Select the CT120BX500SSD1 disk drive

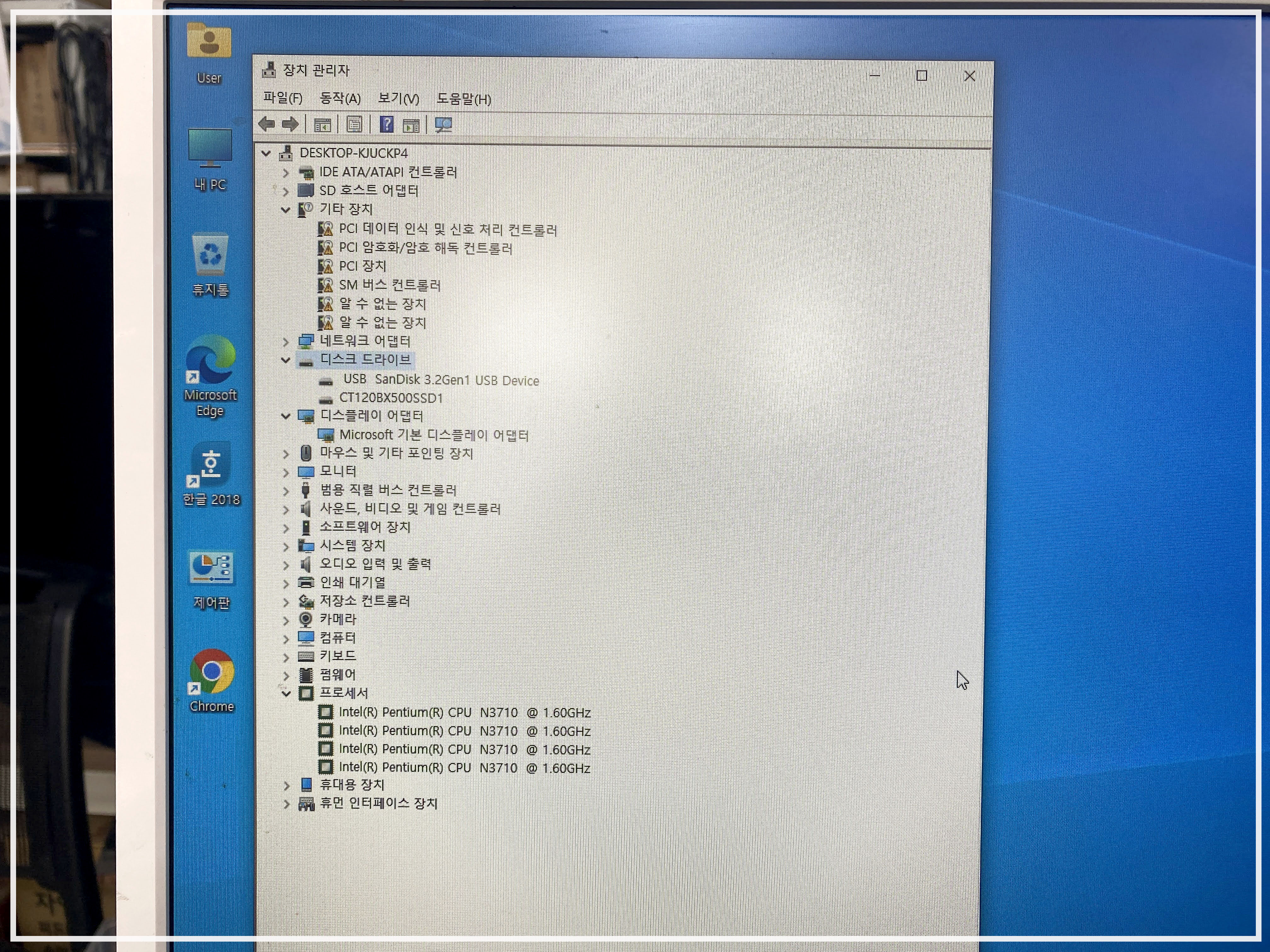tap(390, 398)
